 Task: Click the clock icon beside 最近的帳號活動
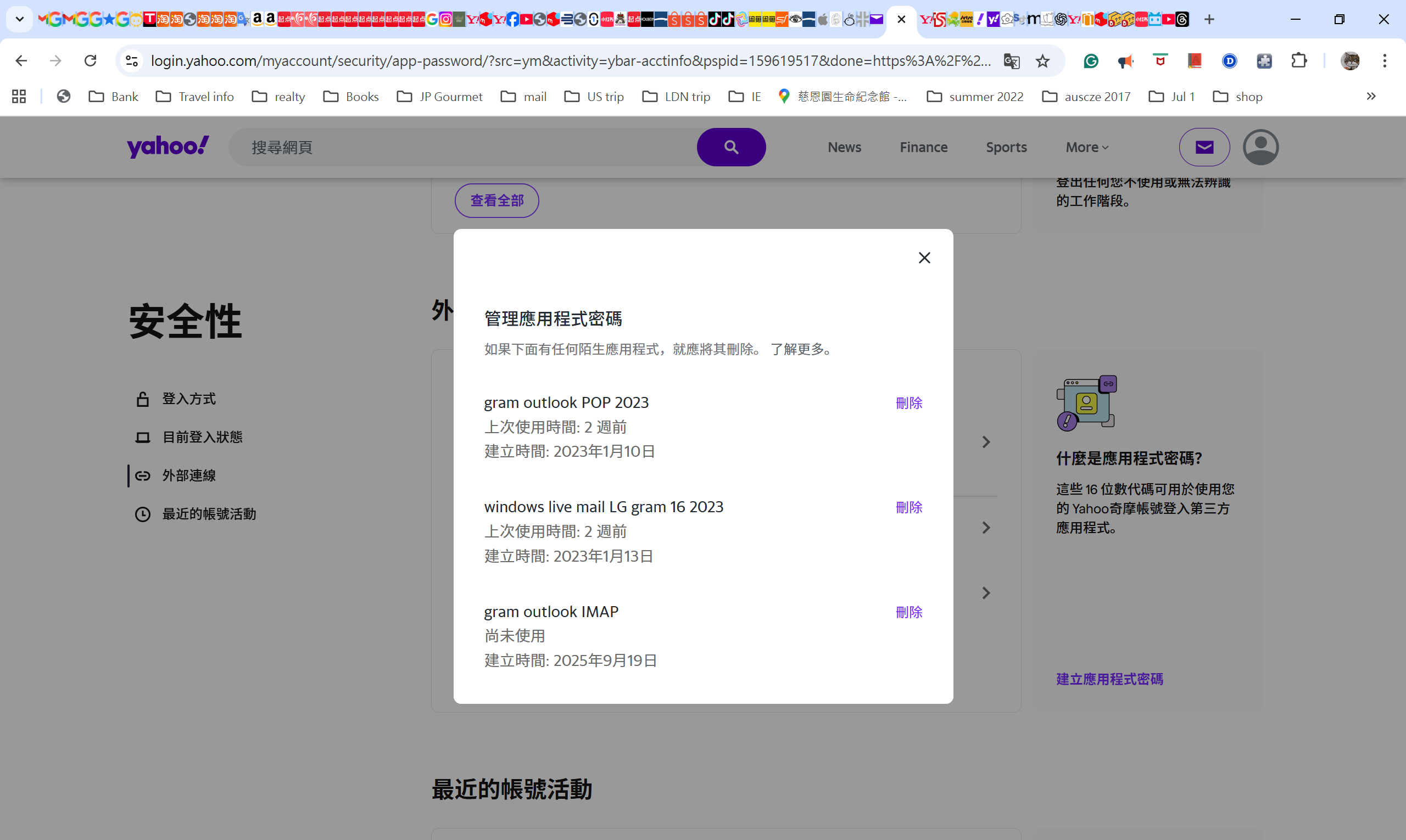point(143,514)
